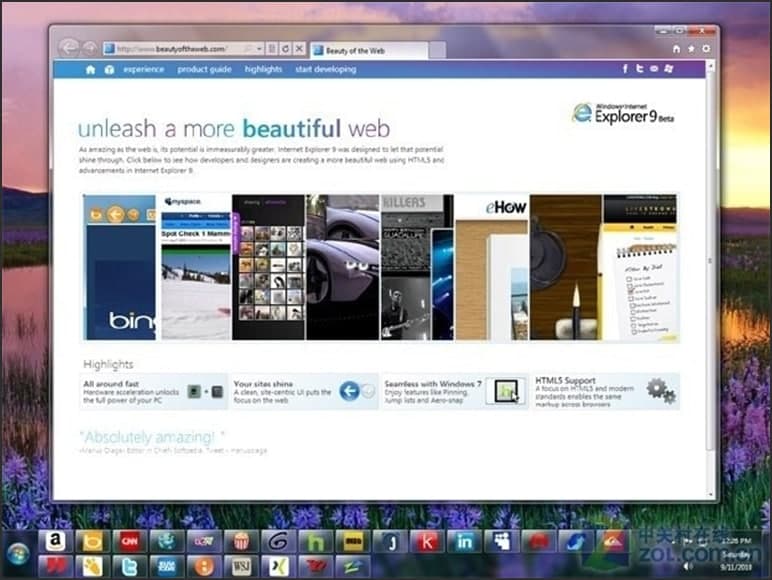This screenshot has width=772, height=580.
Task: Open the 'product guide' menu item
Action: [x=204, y=69]
